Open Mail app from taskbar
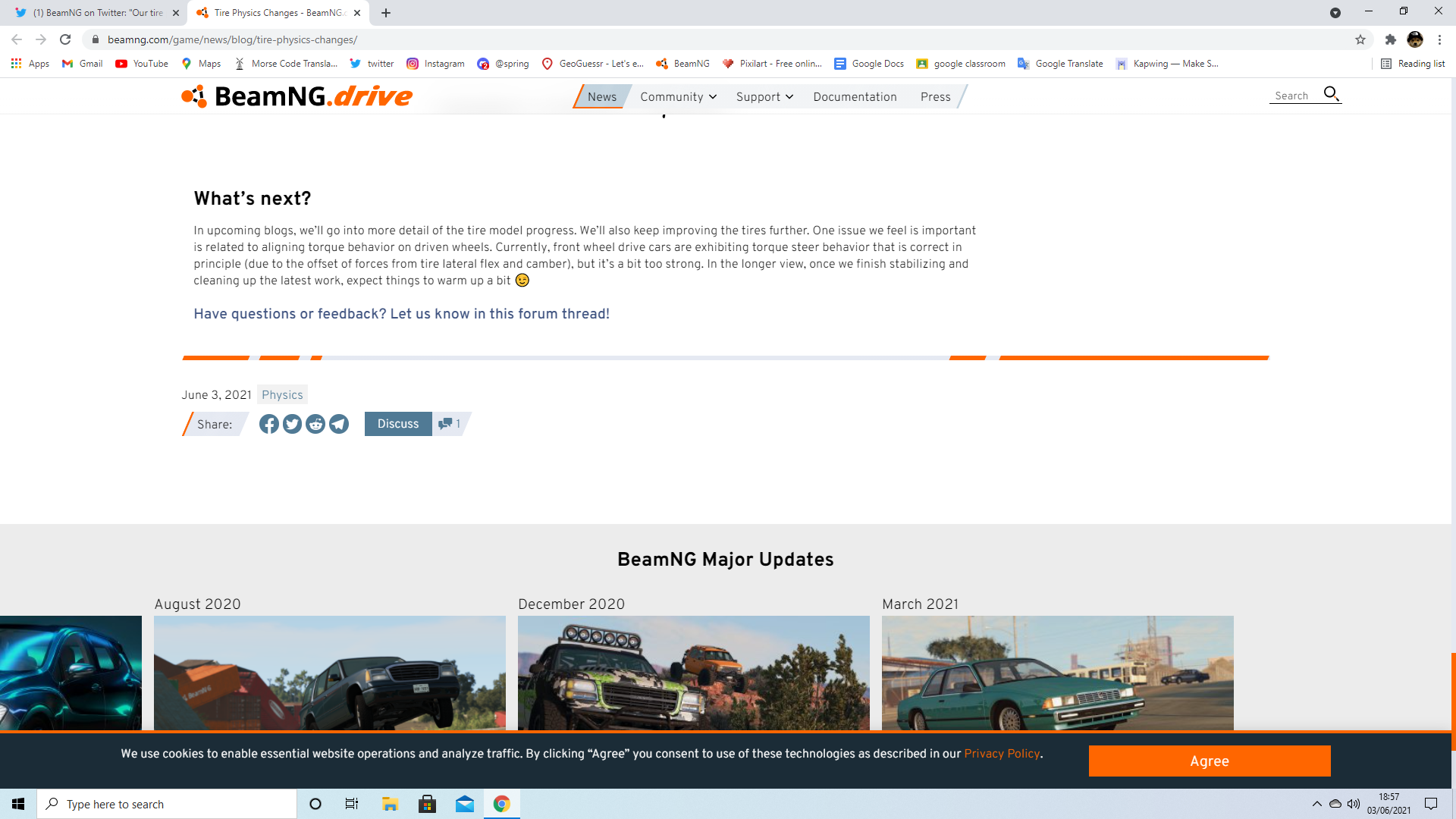This screenshot has width=1456, height=819. coord(465,804)
